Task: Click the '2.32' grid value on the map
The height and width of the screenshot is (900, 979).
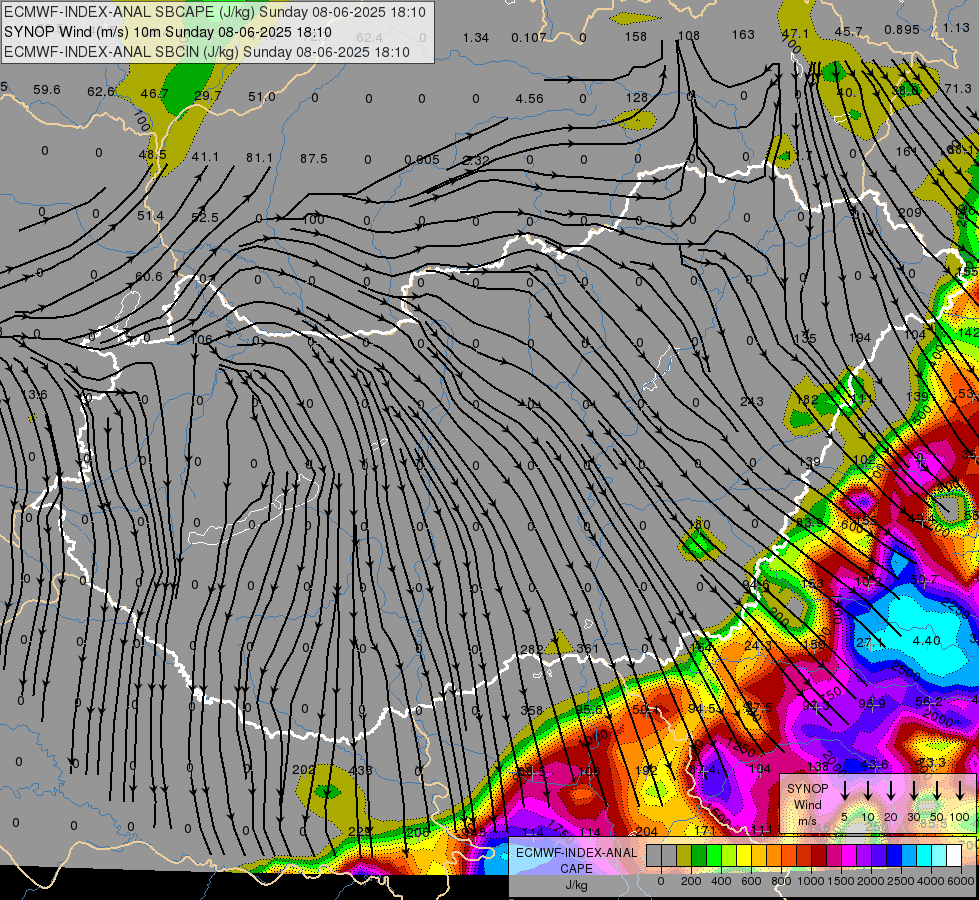Action: coord(476,160)
